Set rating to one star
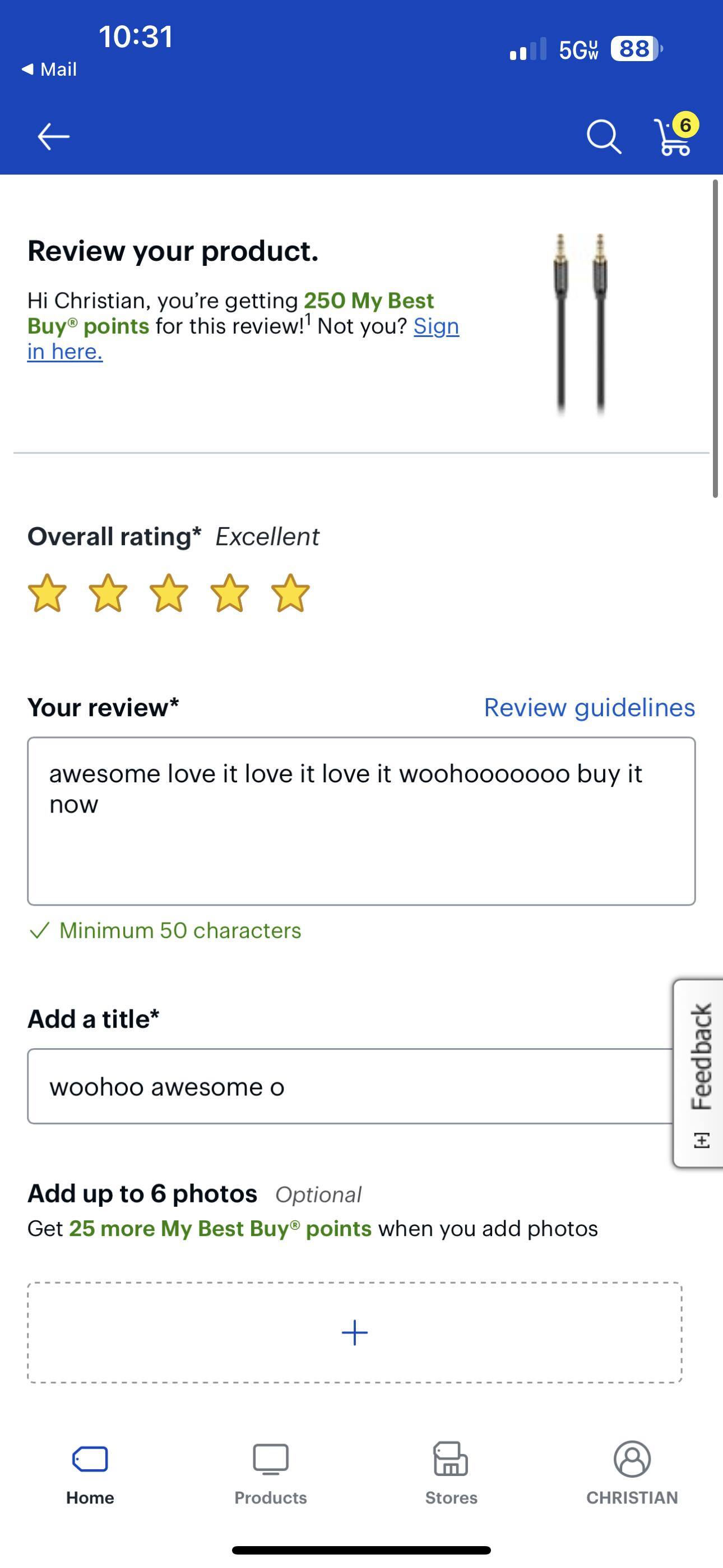This screenshot has width=723, height=1568. pos(48,593)
